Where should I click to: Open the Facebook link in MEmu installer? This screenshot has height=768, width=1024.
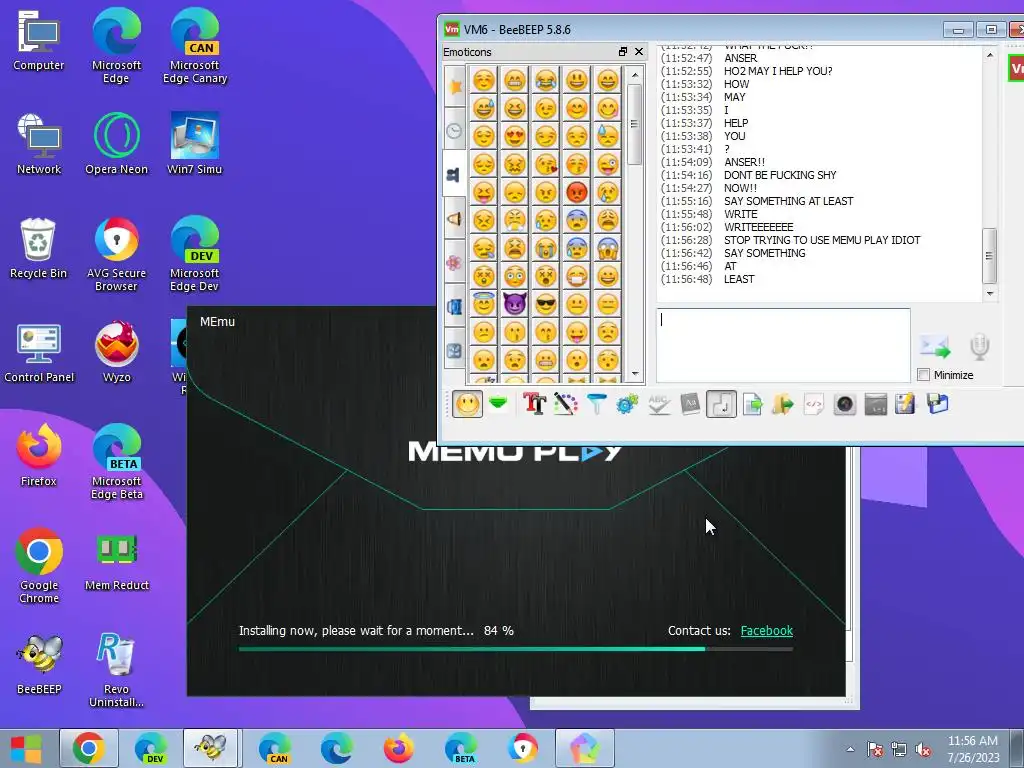point(767,631)
